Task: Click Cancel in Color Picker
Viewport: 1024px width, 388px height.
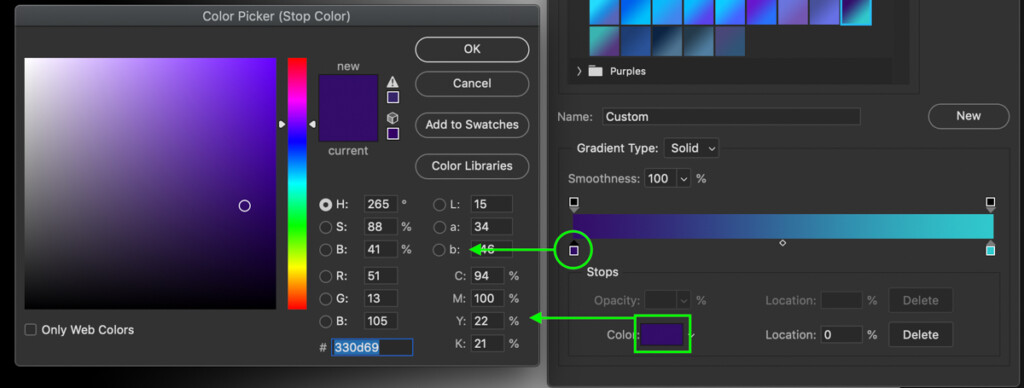Action: coord(472,84)
